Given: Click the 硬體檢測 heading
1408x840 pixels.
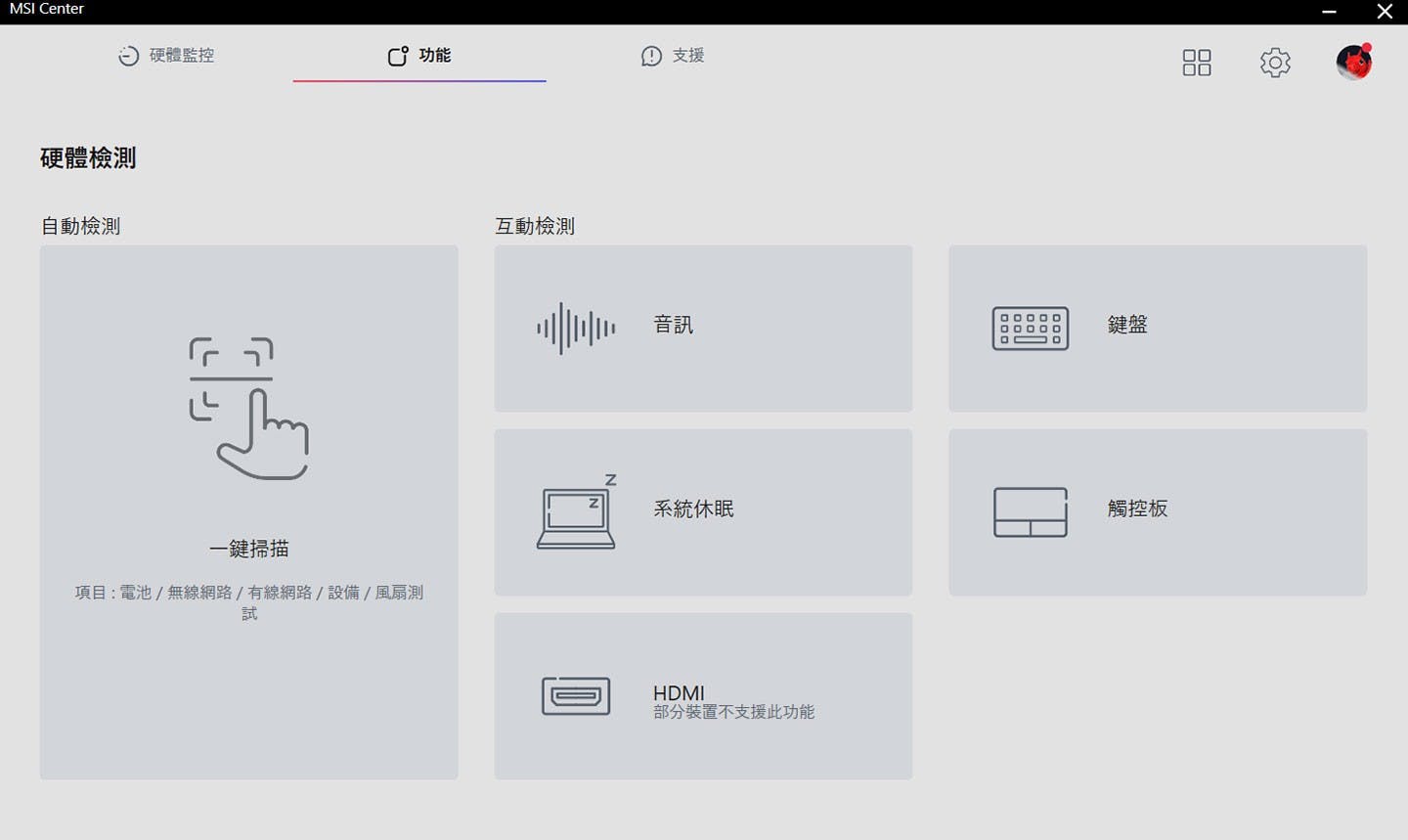Looking at the screenshot, I should coord(88,157).
